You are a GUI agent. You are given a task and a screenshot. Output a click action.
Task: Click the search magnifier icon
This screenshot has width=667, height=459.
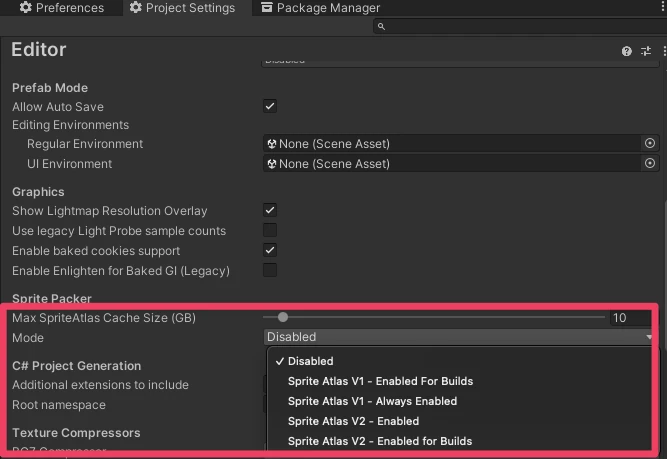(381, 26)
